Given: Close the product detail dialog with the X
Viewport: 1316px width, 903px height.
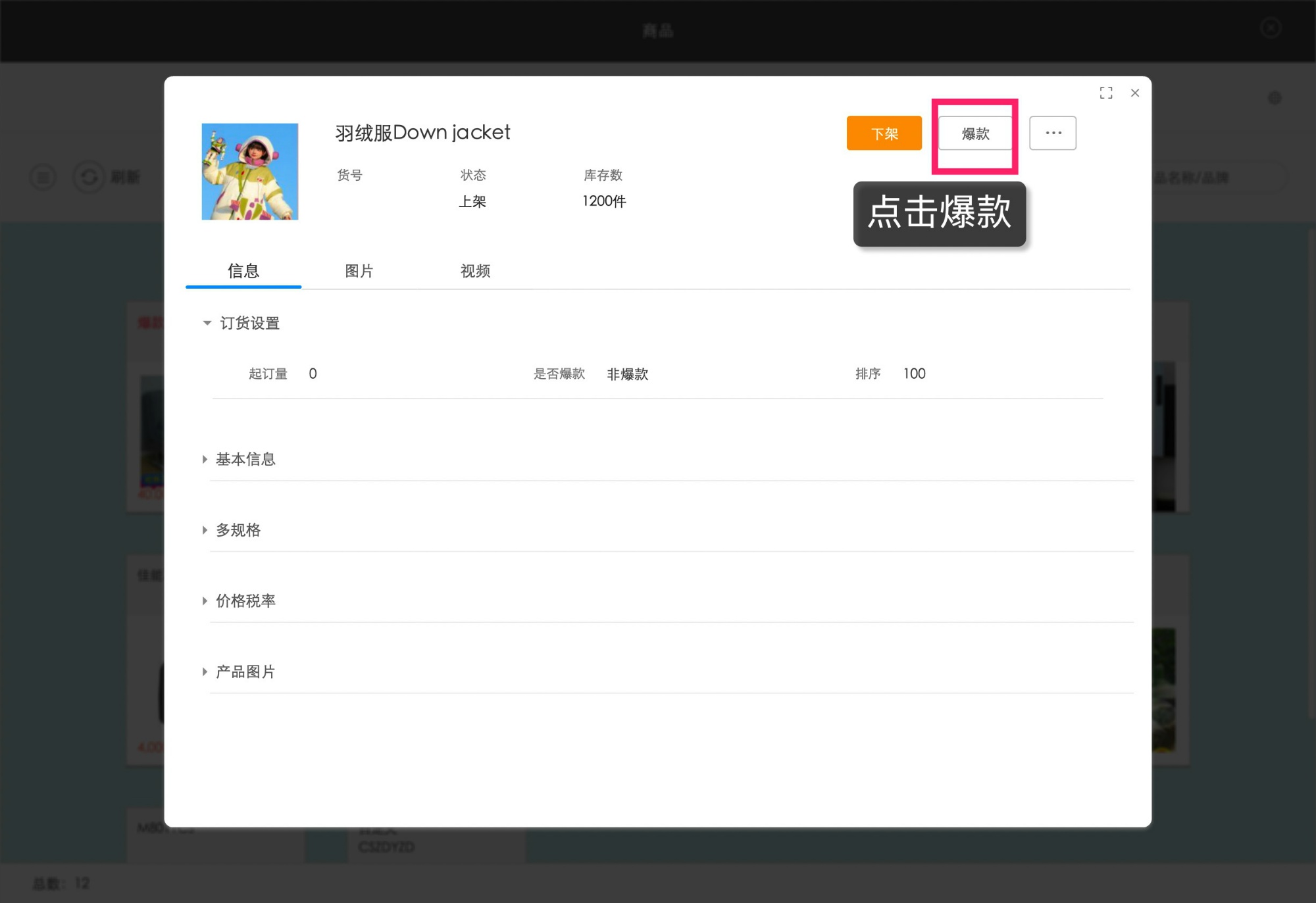Looking at the screenshot, I should pos(1135,93).
